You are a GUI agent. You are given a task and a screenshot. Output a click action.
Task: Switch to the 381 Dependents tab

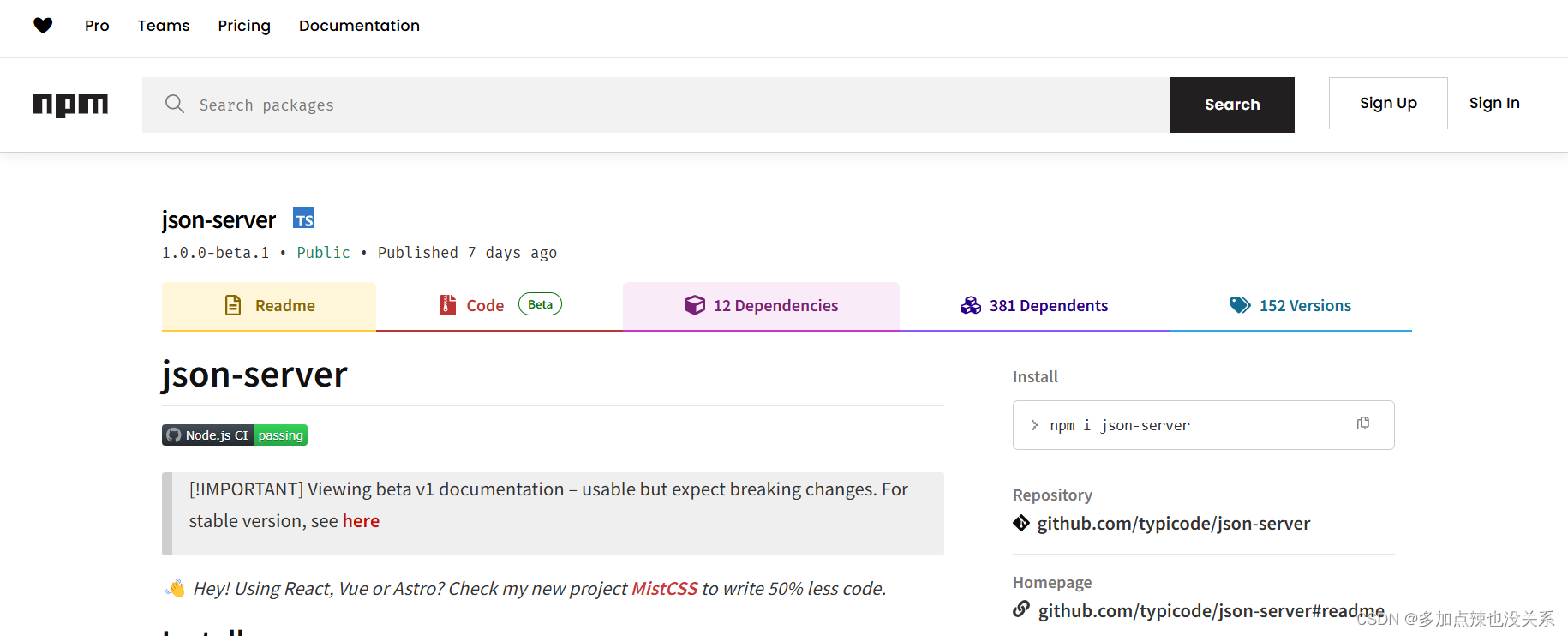point(1034,306)
